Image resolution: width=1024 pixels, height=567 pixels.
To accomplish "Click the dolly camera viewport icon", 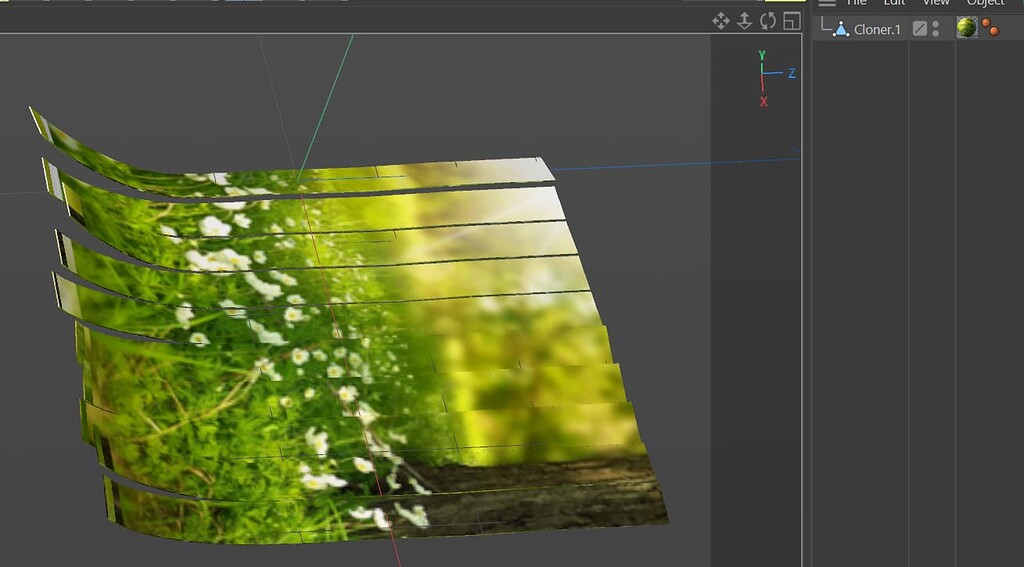I will (744, 21).
